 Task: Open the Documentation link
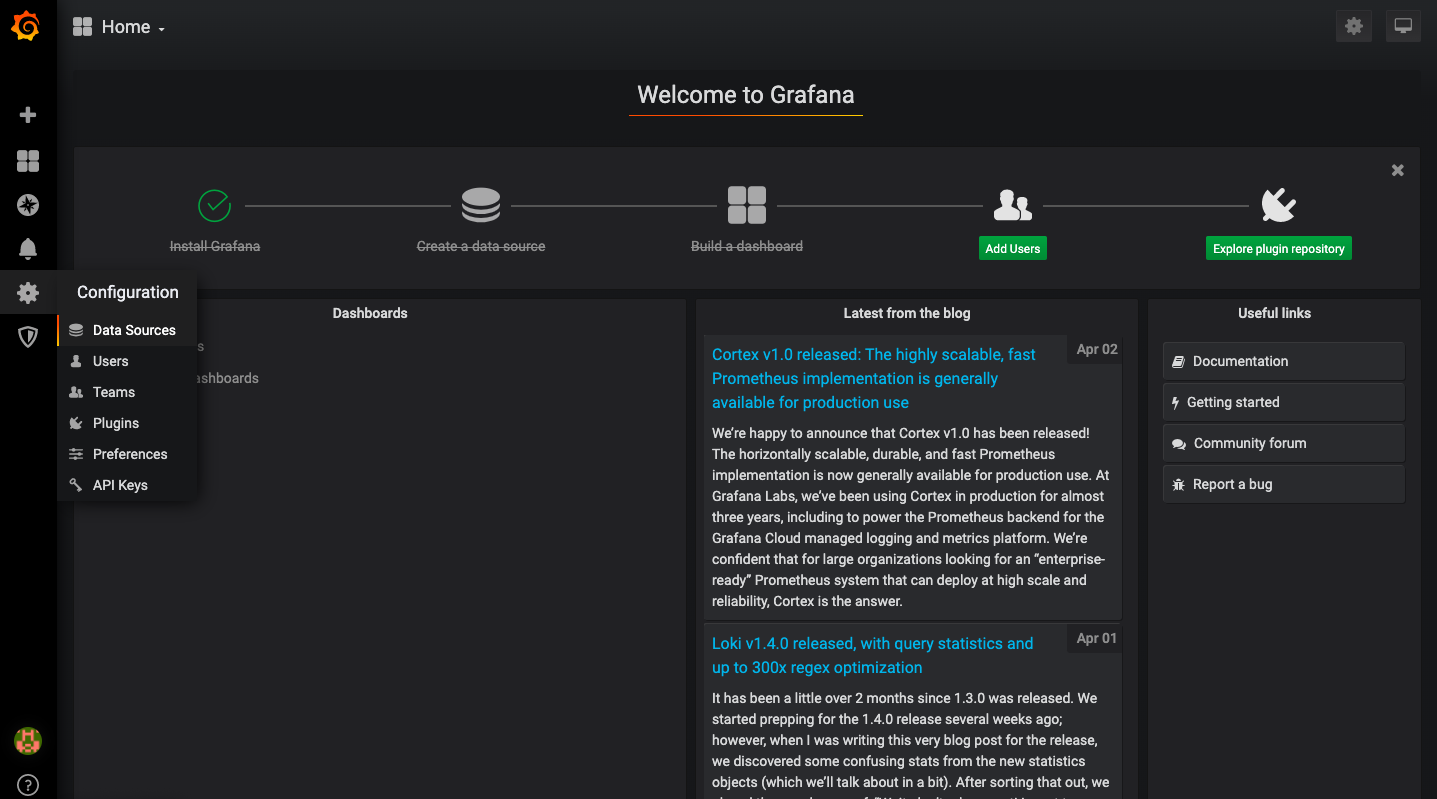[1284, 361]
